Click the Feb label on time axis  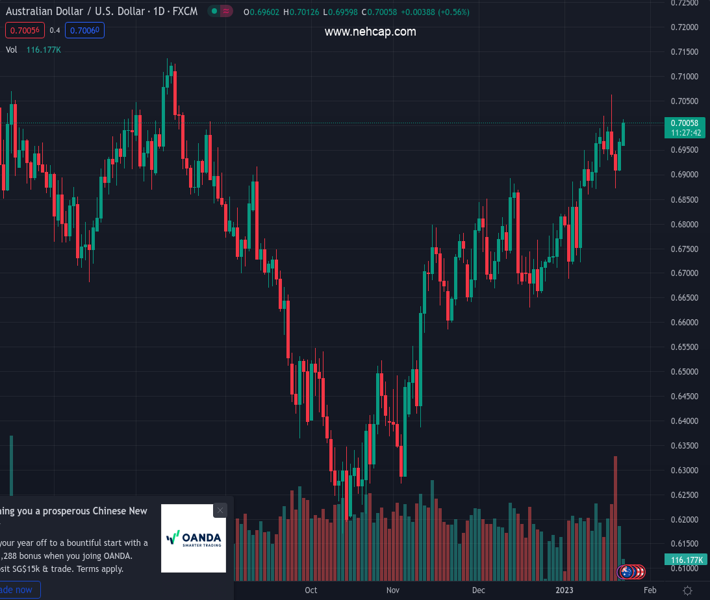click(x=650, y=591)
